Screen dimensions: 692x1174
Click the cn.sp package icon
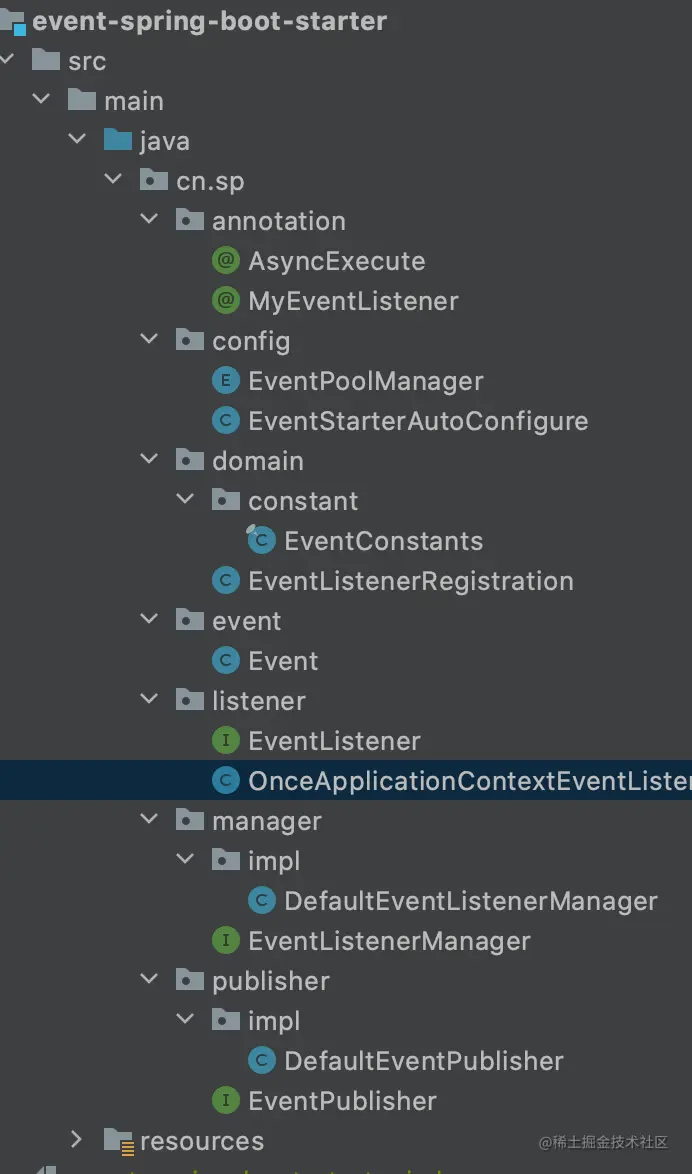tap(154, 180)
